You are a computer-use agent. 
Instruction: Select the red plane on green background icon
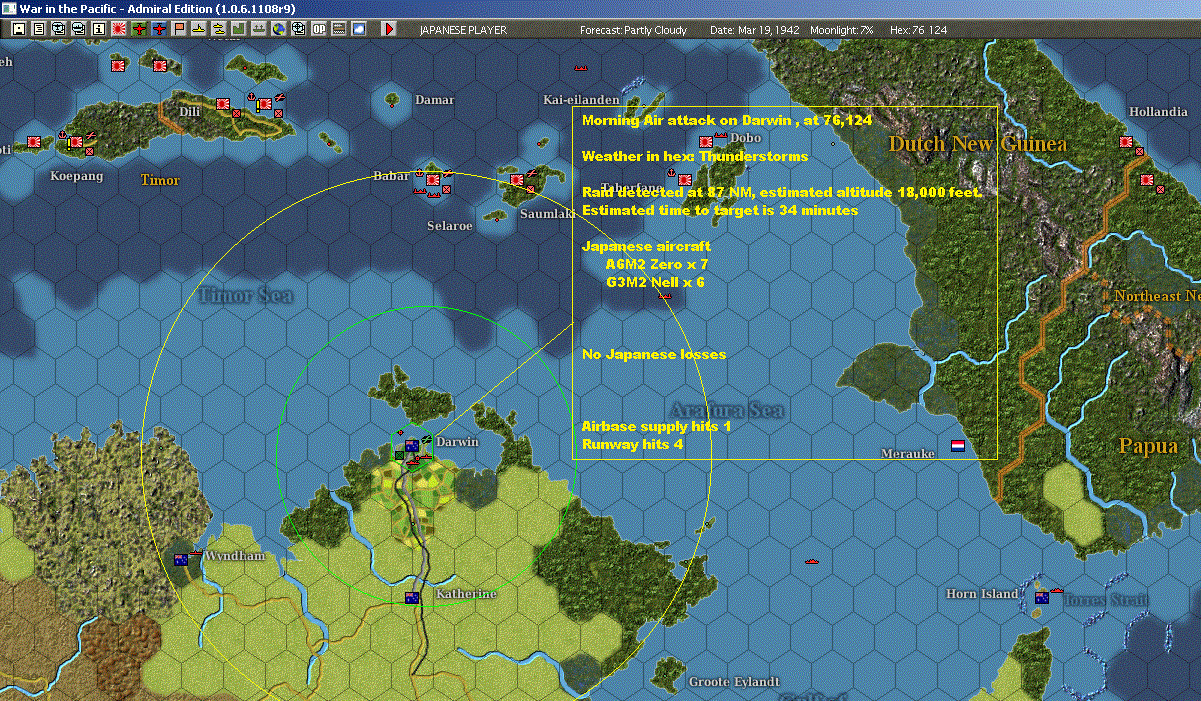coord(139,29)
